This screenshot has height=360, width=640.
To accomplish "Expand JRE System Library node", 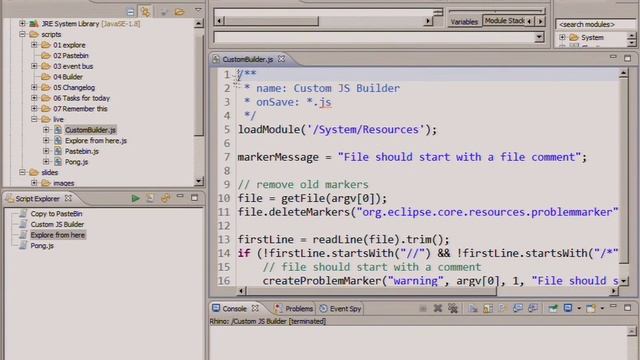I will click(x=22, y=24).
